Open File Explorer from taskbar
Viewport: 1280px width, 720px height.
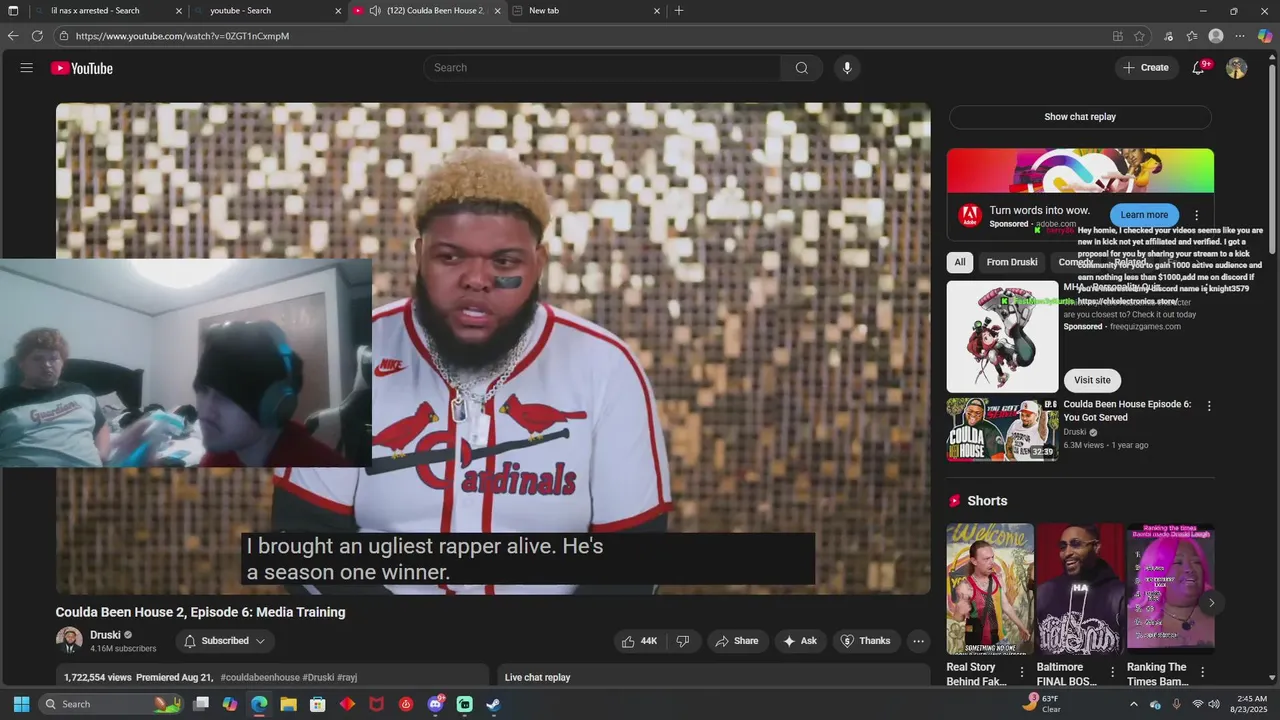288,704
